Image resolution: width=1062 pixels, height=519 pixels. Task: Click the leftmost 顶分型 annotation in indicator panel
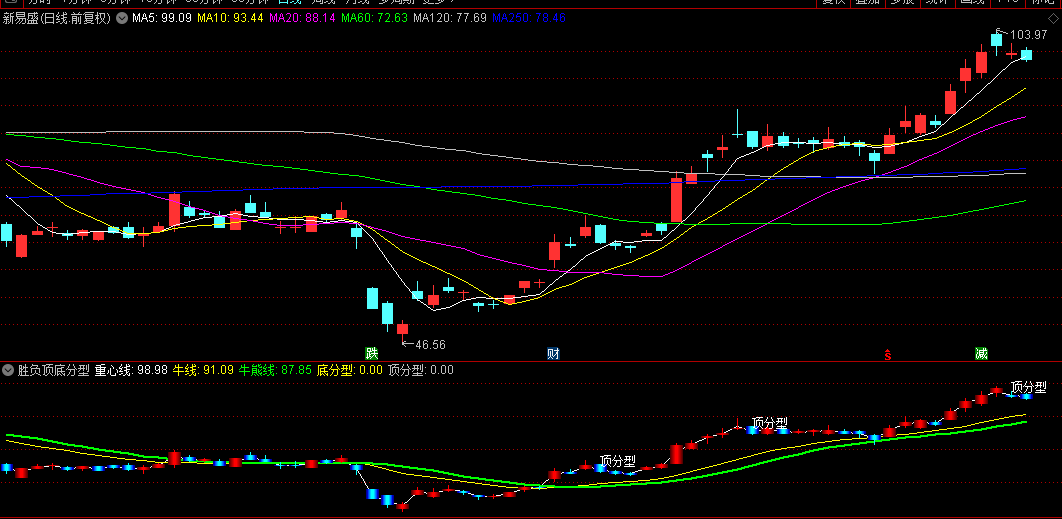click(618, 461)
